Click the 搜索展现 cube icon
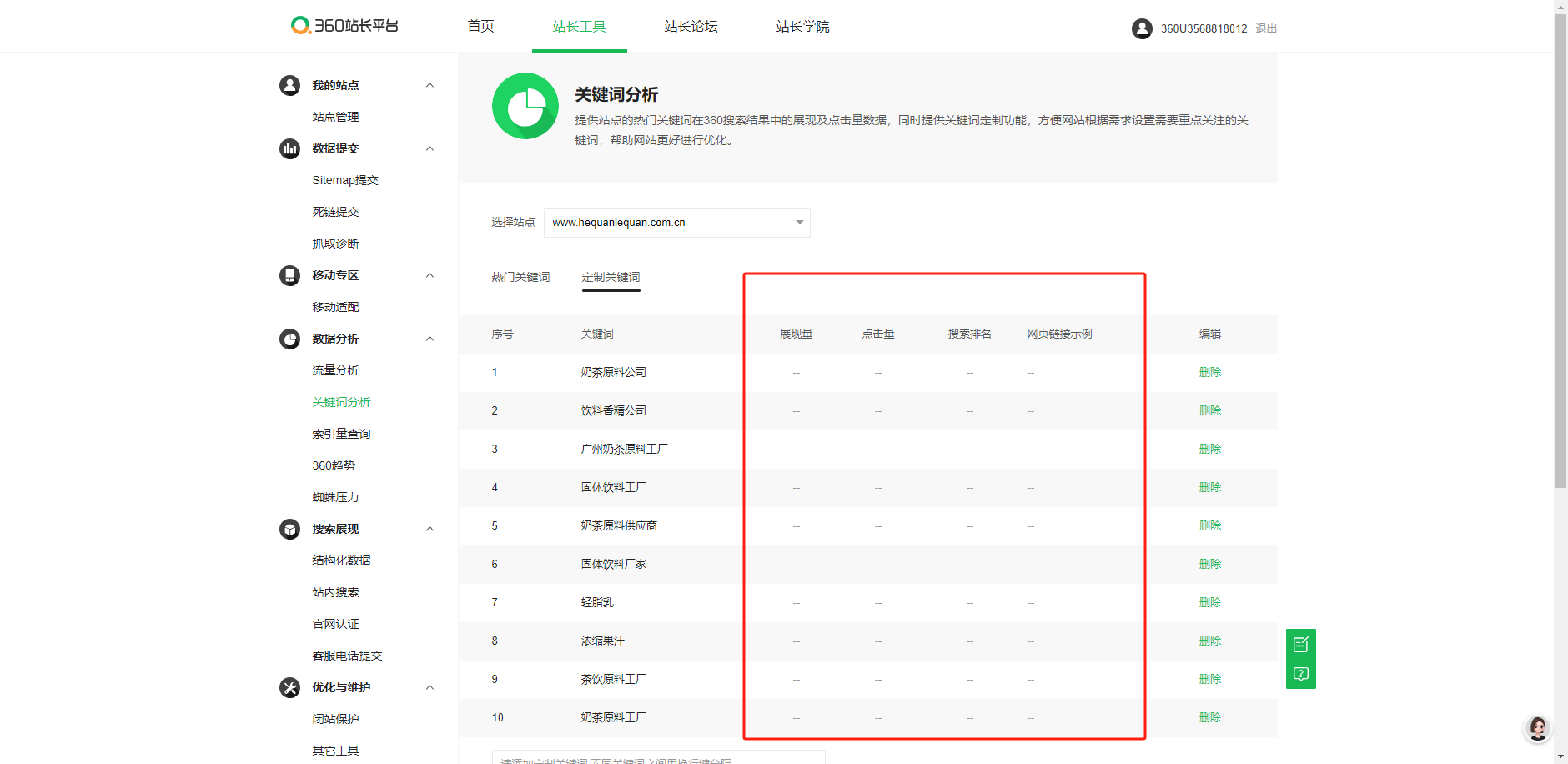 289,529
